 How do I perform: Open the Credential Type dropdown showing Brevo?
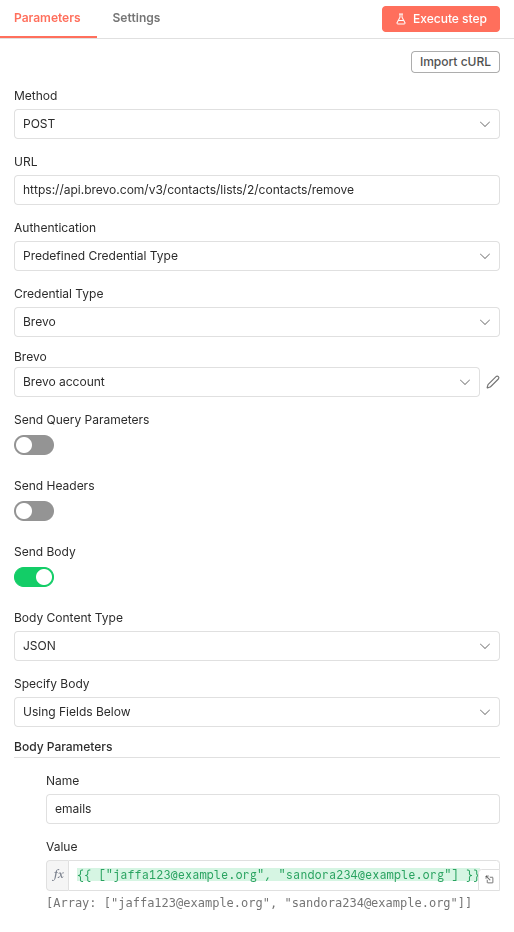pos(257,322)
